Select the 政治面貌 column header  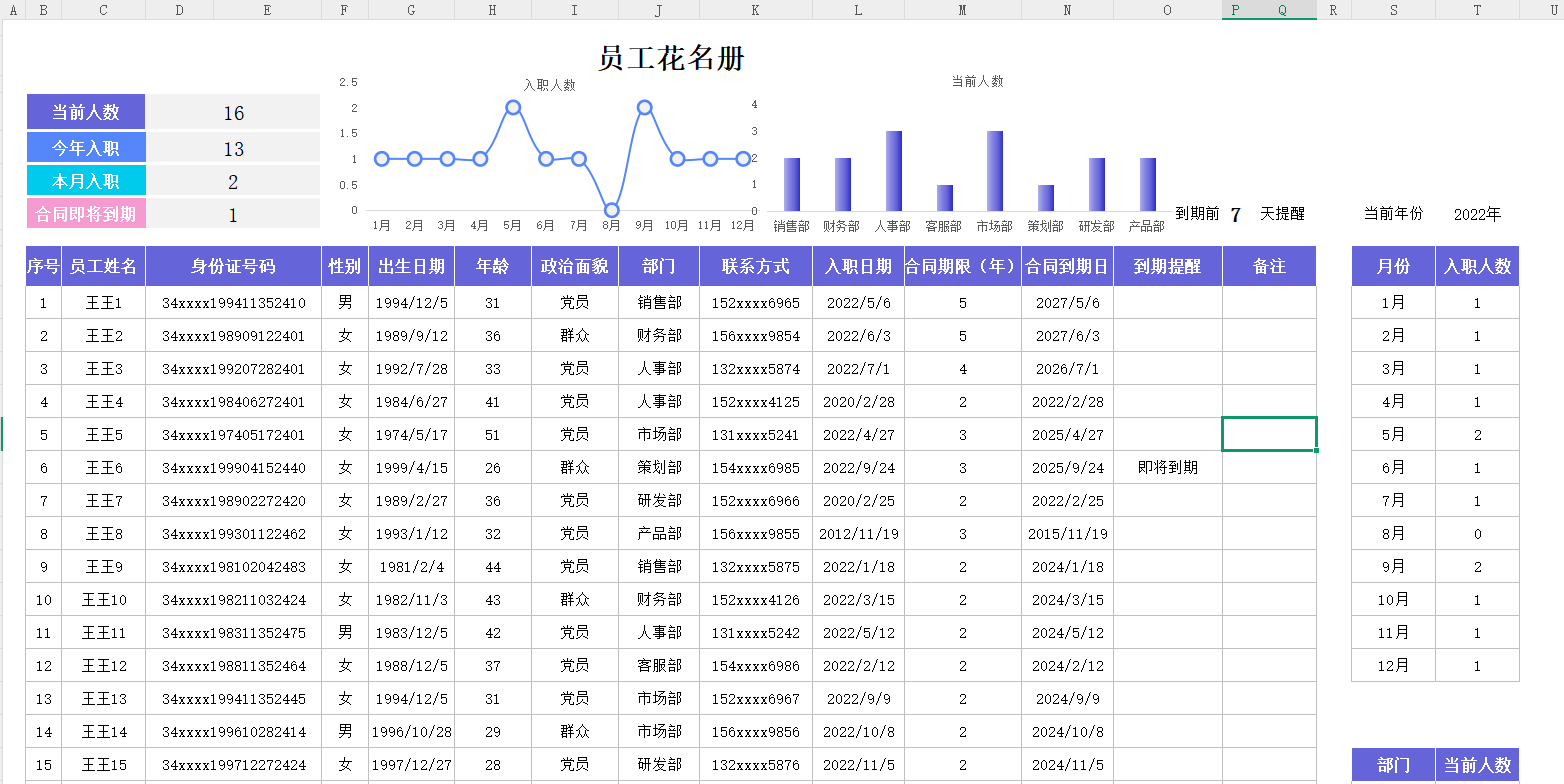click(574, 265)
